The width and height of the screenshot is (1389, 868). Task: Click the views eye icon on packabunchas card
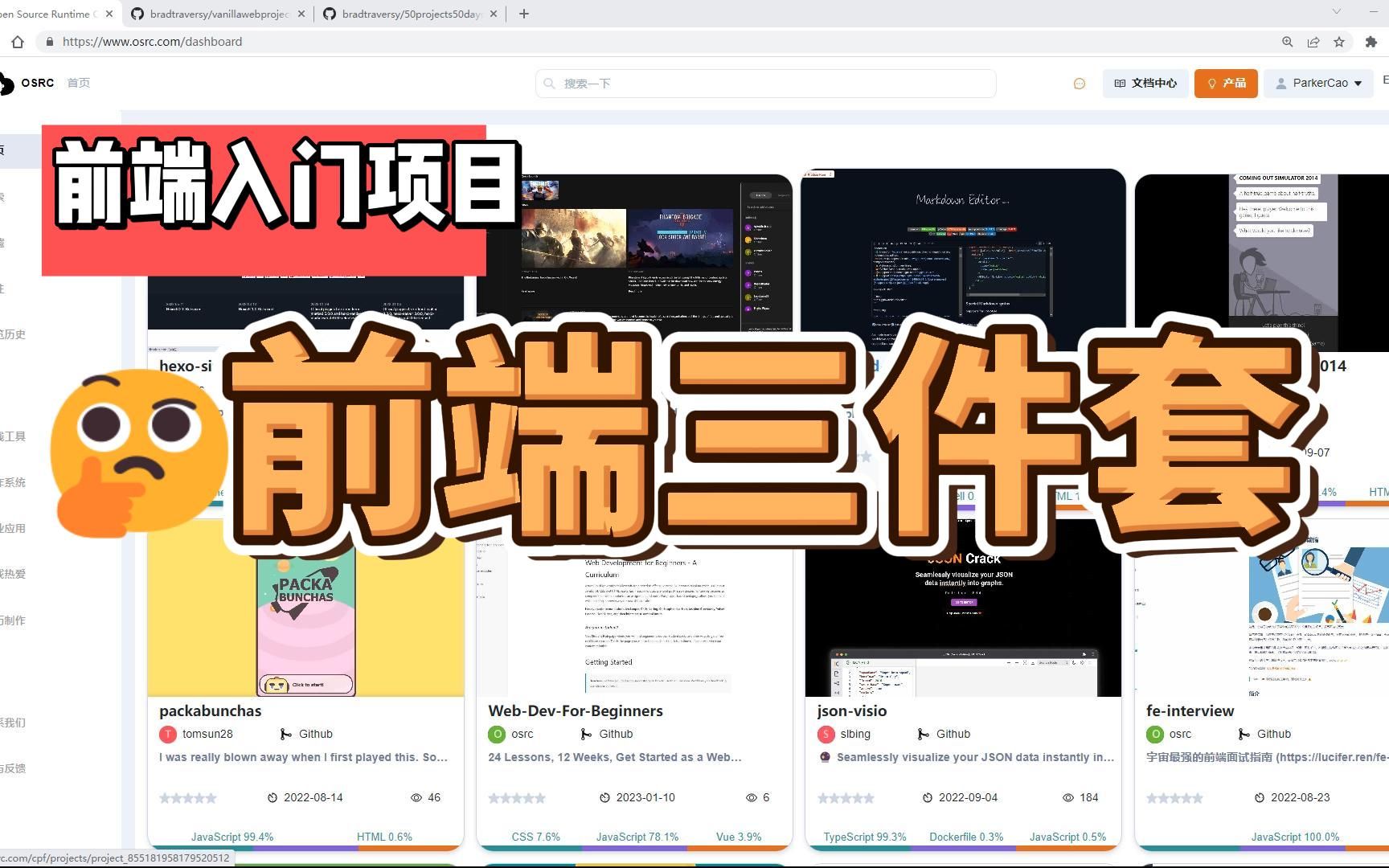(x=416, y=798)
